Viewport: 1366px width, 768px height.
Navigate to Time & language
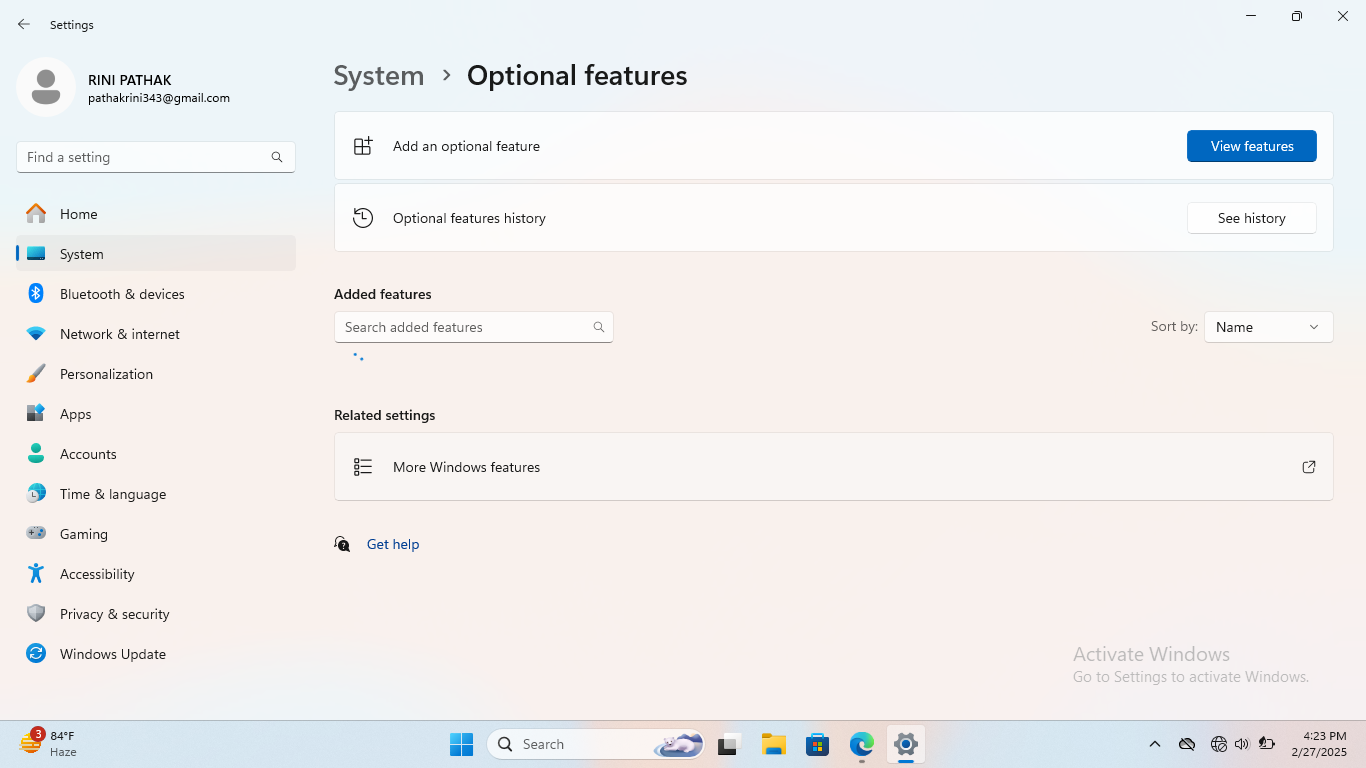(113, 494)
